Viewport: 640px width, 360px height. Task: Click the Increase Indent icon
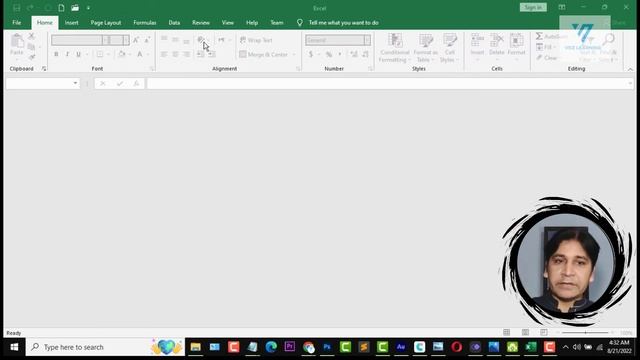click(x=212, y=54)
